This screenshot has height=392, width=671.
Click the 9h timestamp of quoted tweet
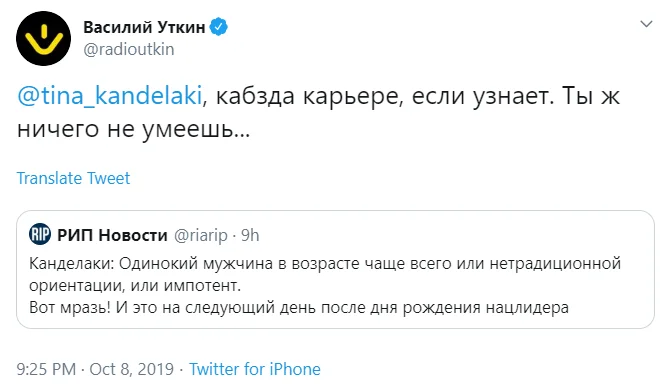250,235
